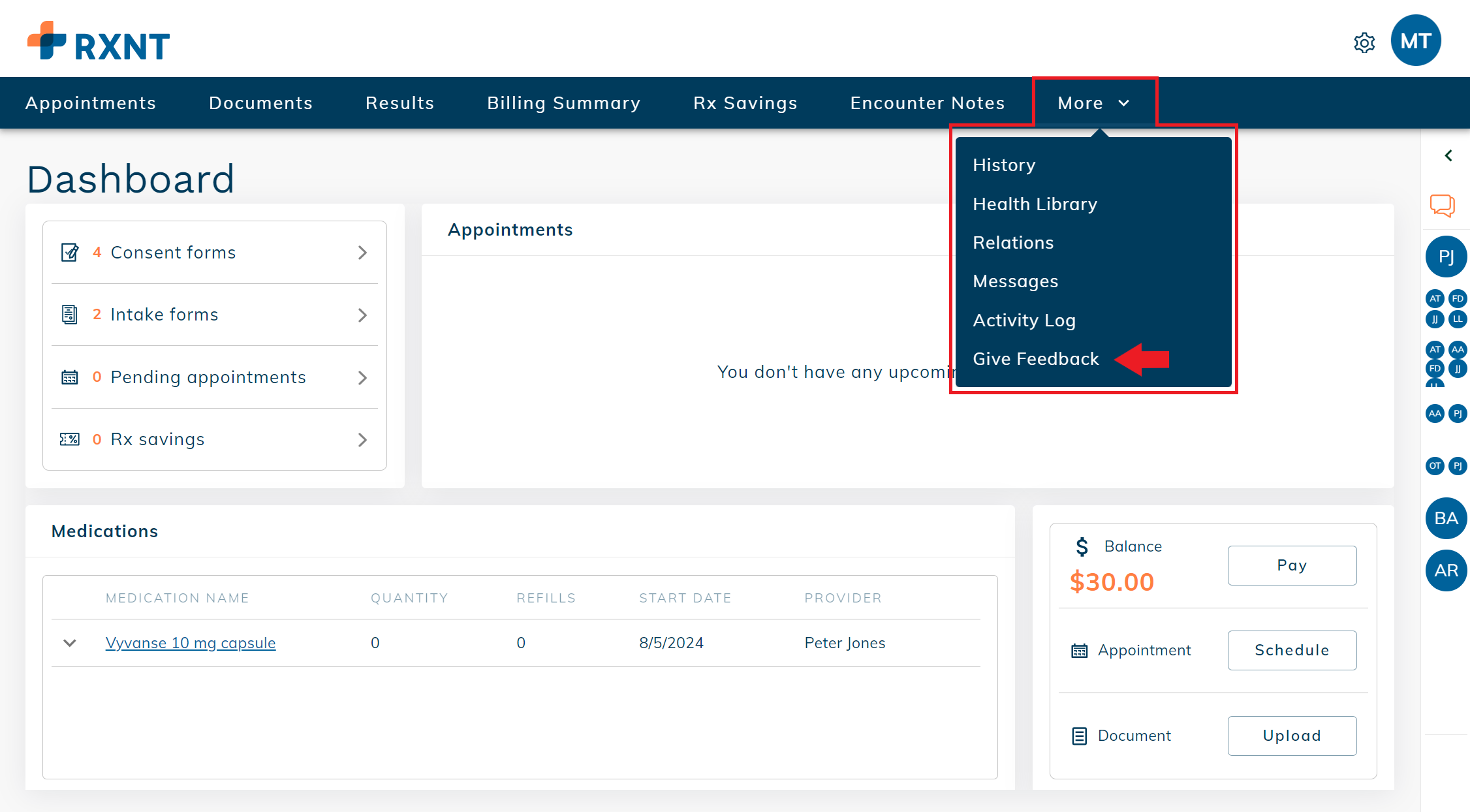Image resolution: width=1470 pixels, height=812 pixels.
Task: Select Relations from the More menu
Action: 1013,243
